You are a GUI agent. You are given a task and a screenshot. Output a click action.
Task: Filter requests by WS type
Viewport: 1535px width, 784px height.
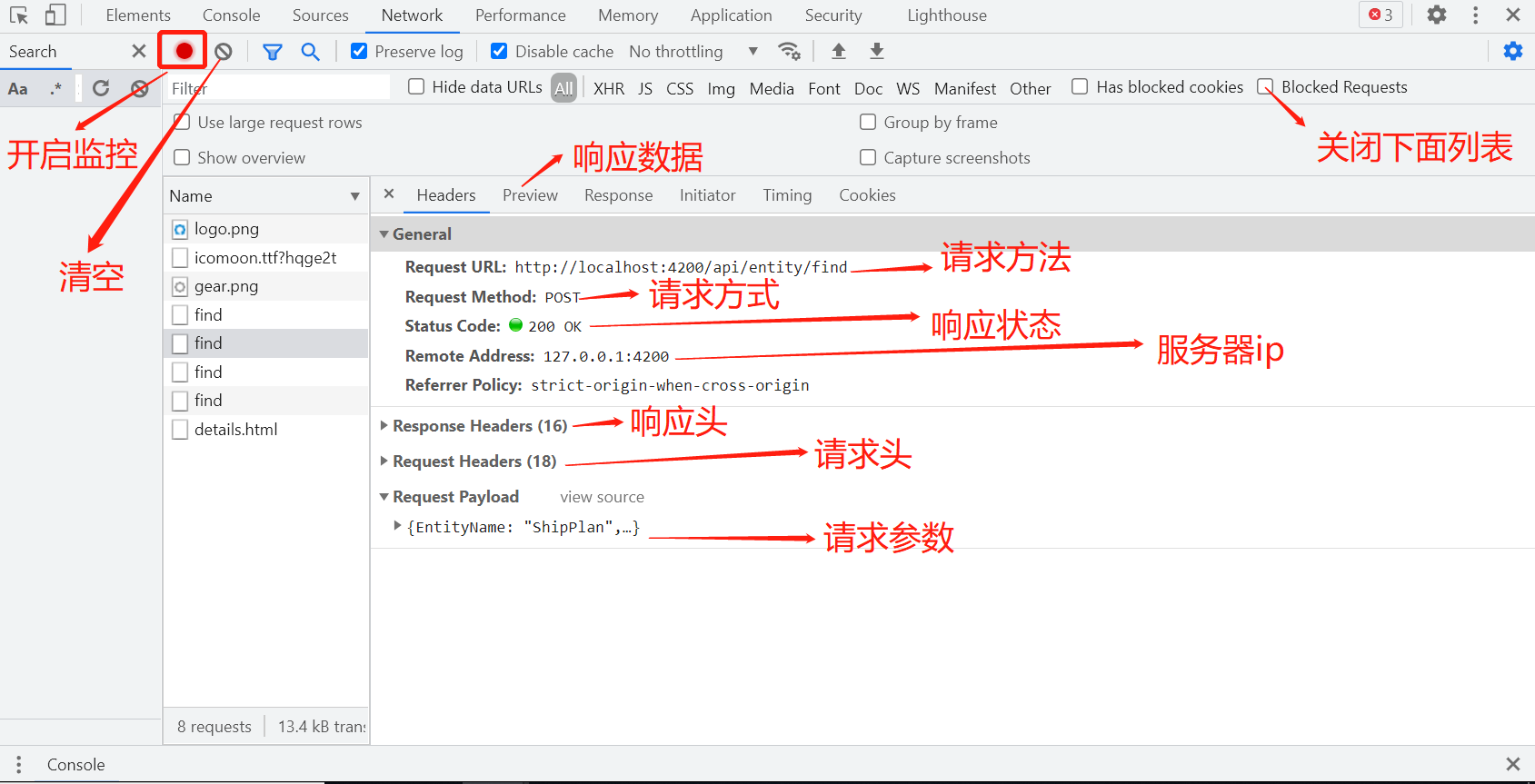tap(908, 88)
